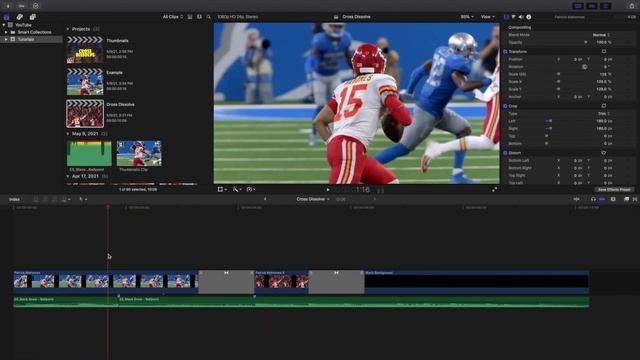Image resolution: width=640 pixels, height=360 pixels.
Task: Toggle the Inspector panel visibility button
Action: [606, 6]
